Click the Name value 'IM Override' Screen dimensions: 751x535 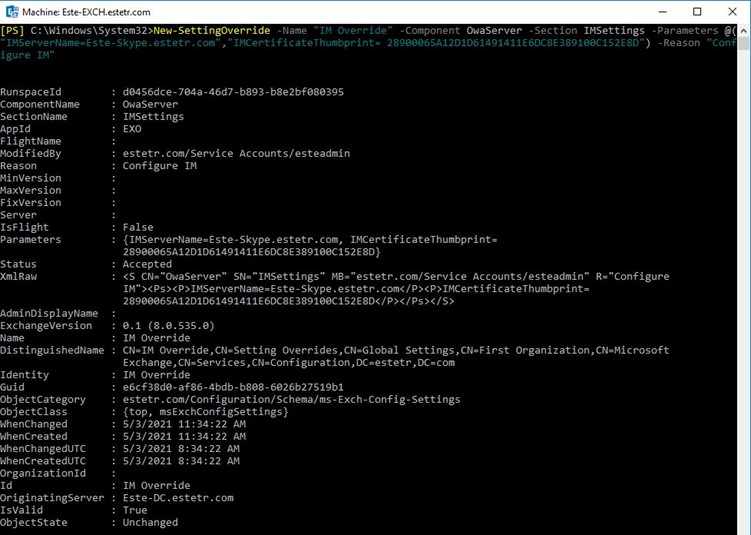[x=157, y=338]
